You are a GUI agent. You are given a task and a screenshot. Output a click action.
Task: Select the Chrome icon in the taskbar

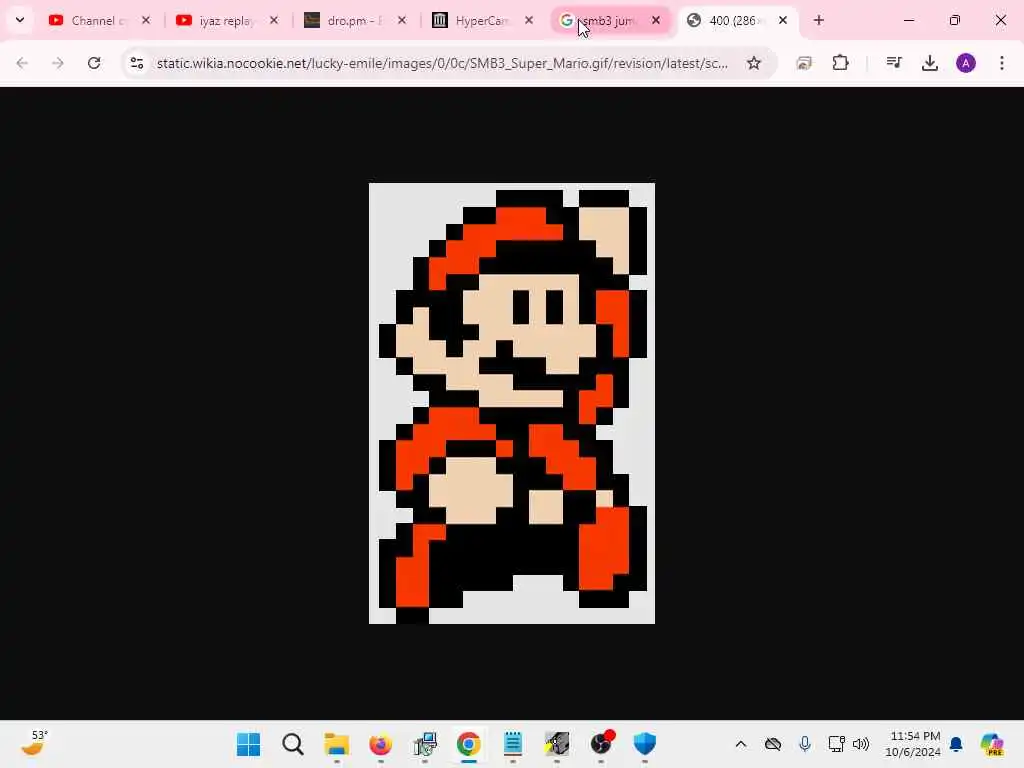point(469,744)
